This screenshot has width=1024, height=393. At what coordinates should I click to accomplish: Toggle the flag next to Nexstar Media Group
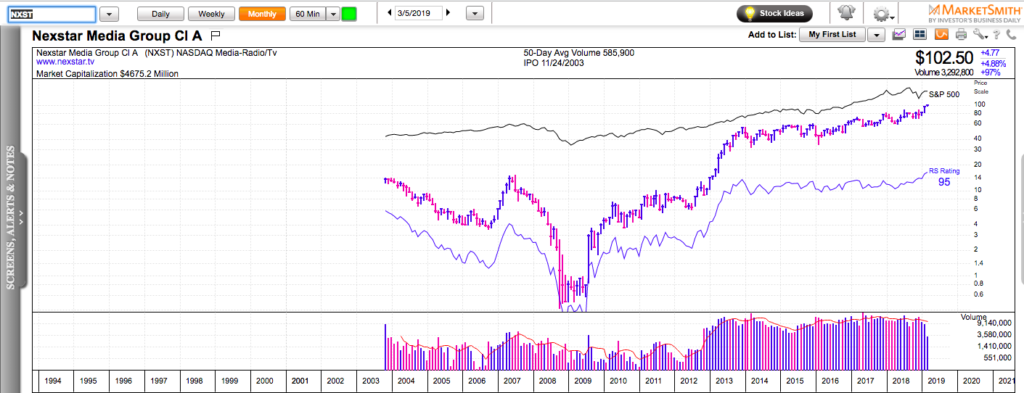[x=217, y=35]
